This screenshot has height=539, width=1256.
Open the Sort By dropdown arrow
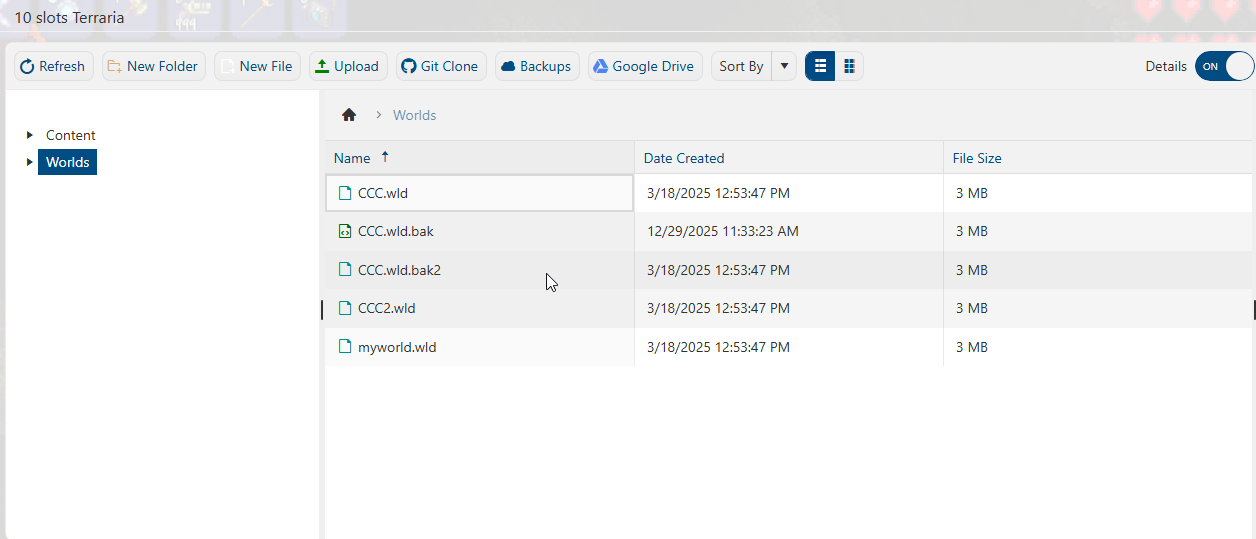pyautogui.click(x=784, y=66)
